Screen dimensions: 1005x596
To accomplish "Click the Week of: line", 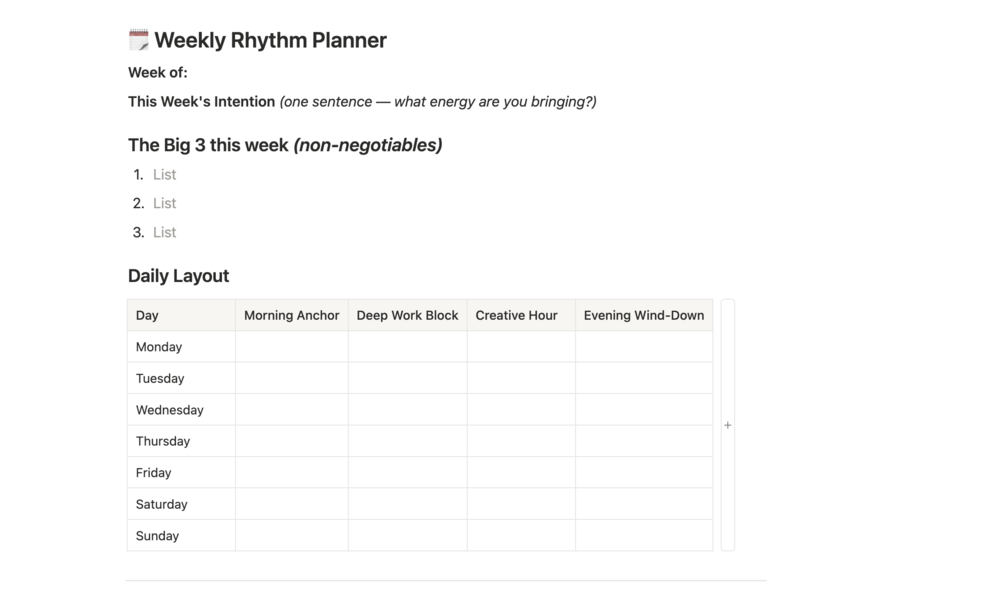I will click(x=158, y=72).
